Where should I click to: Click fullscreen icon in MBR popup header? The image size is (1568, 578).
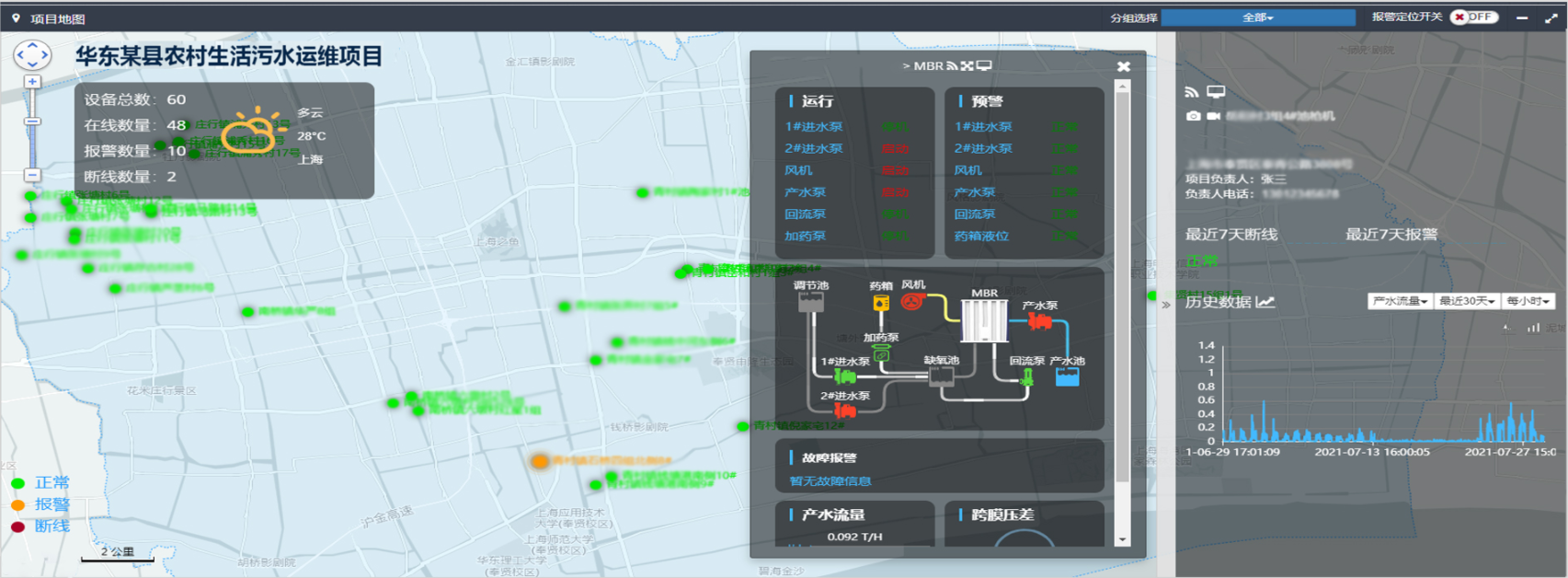967,66
